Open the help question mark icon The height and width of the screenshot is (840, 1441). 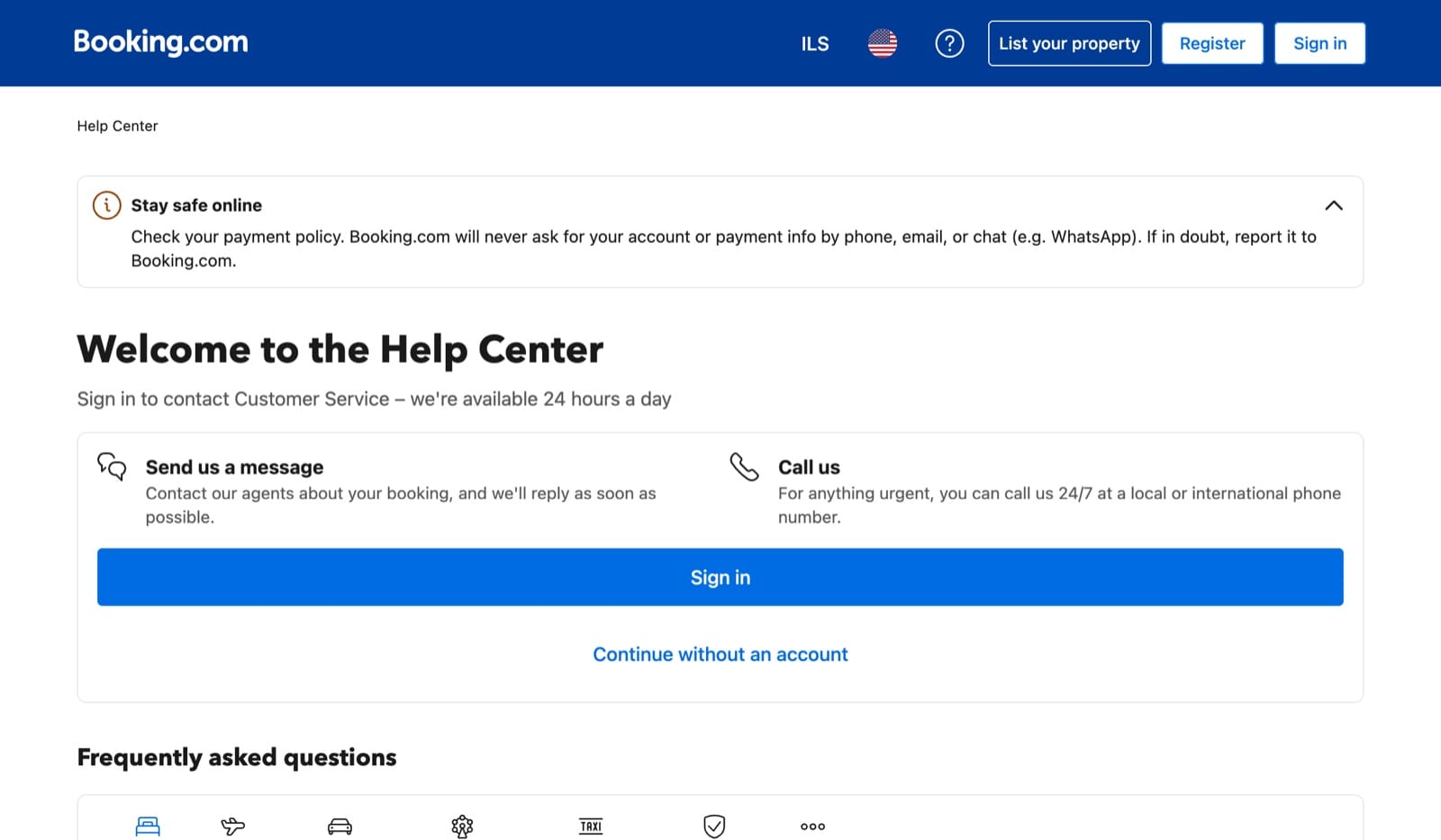pyautogui.click(x=949, y=43)
